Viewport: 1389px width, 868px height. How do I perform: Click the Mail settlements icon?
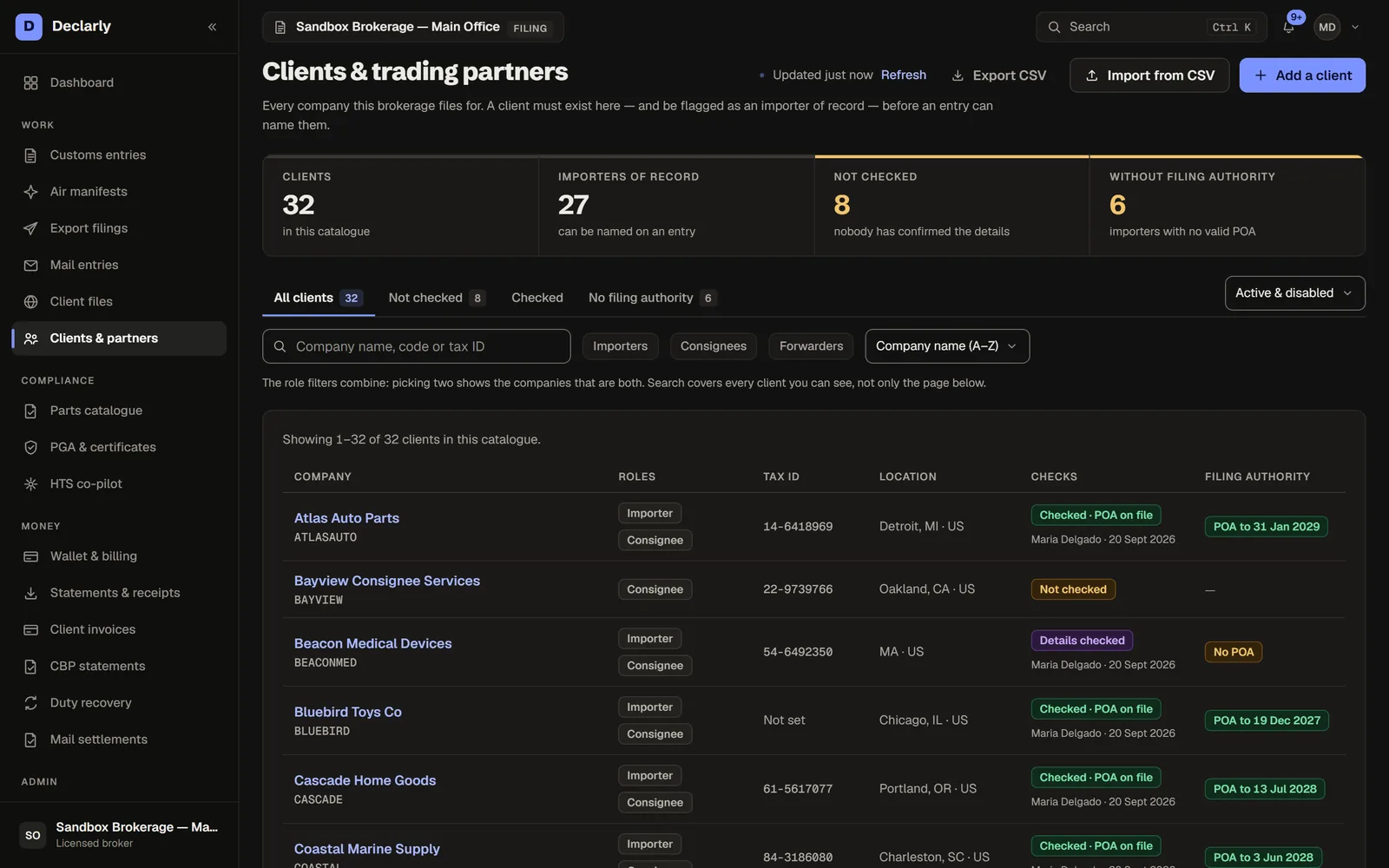[x=31, y=740]
